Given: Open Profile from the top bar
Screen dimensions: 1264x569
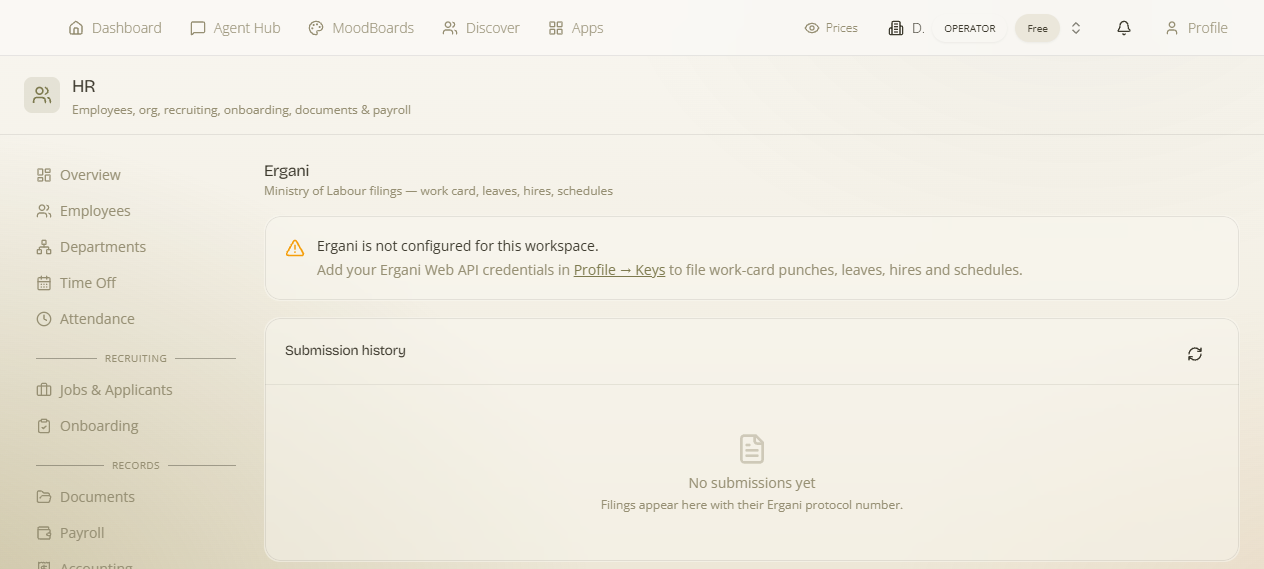Looking at the screenshot, I should pyautogui.click(x=1196, y=28).
